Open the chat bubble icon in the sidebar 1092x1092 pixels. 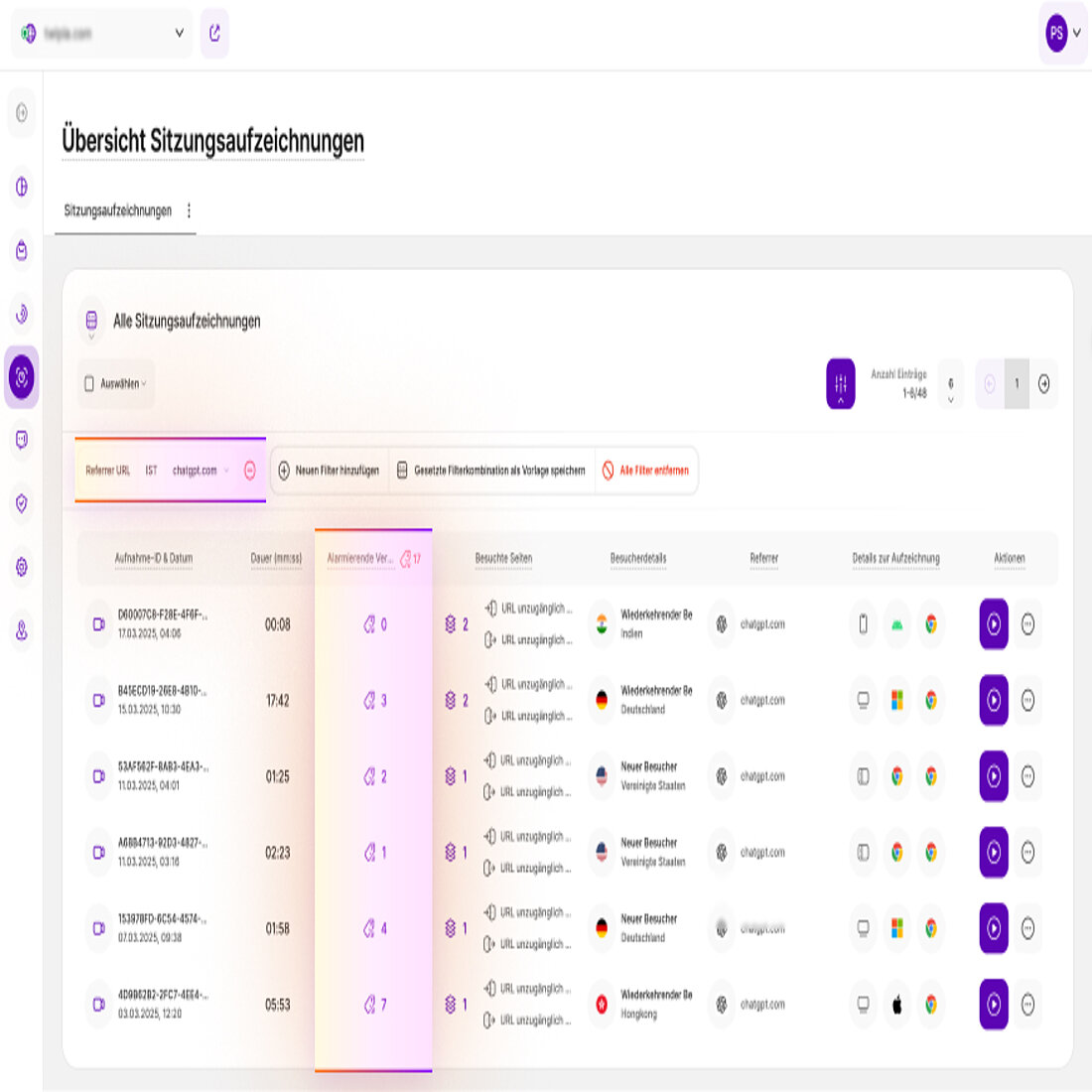[21, 438]
